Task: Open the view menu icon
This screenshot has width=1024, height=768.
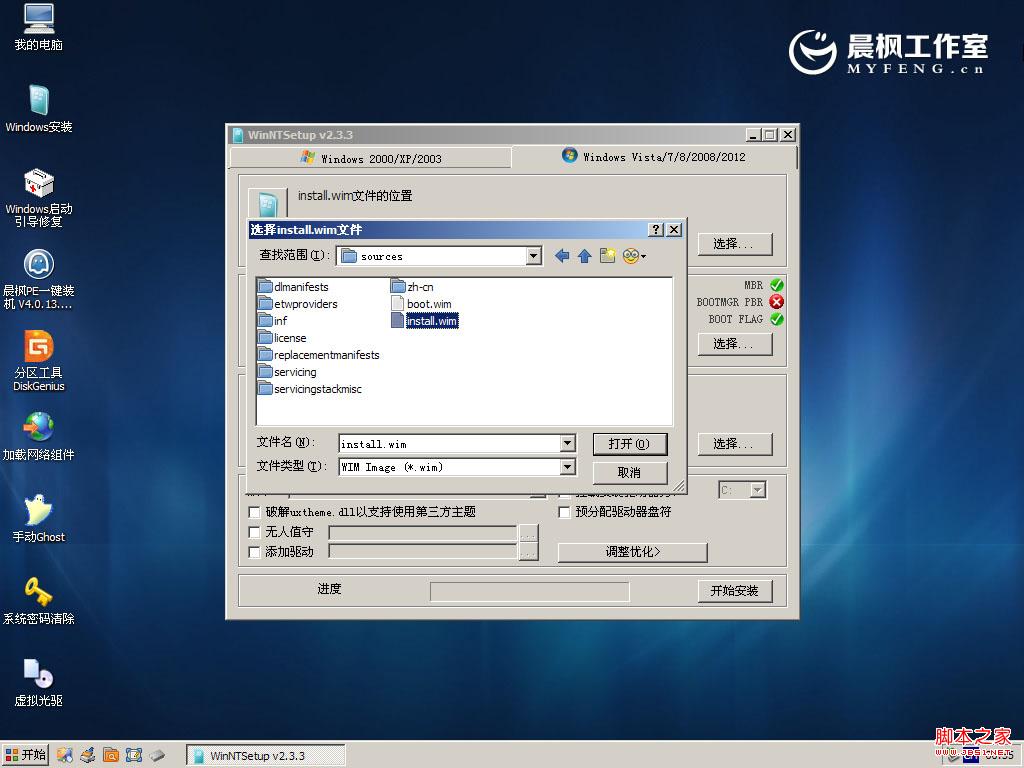Action: coord(634,256)
